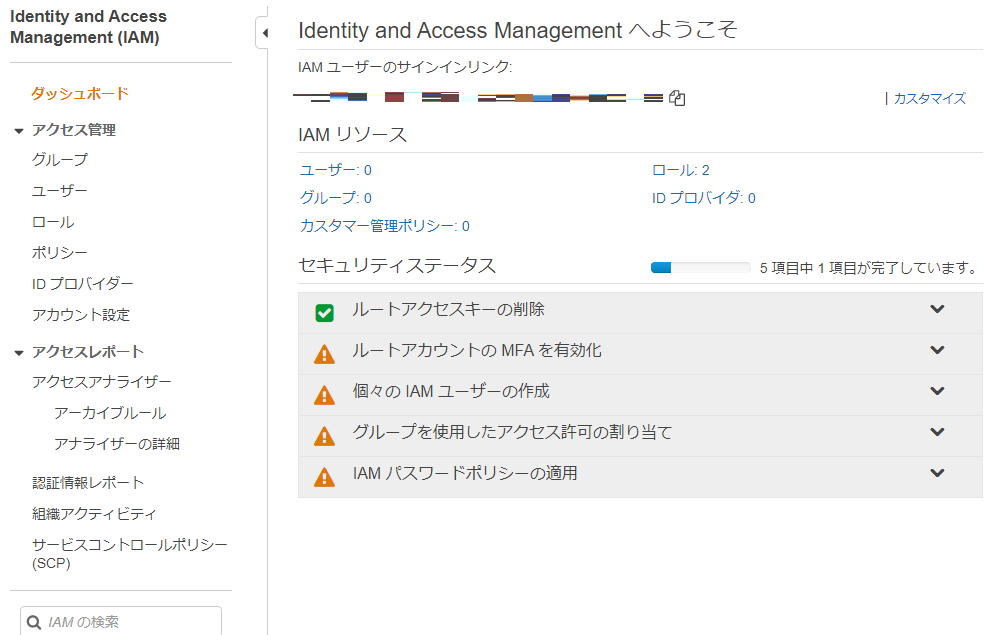The image size is (998, 635).
Task: Click the green check icon for ルートアクセスキーの削除
Action: [325, 312]
